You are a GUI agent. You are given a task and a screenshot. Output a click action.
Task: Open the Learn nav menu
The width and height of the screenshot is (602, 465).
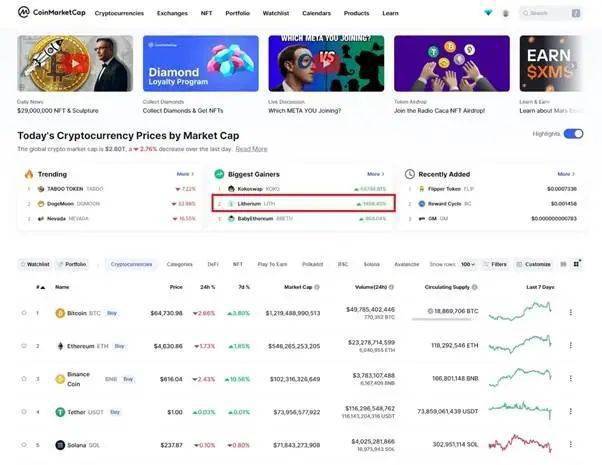(x=390, y=13)
